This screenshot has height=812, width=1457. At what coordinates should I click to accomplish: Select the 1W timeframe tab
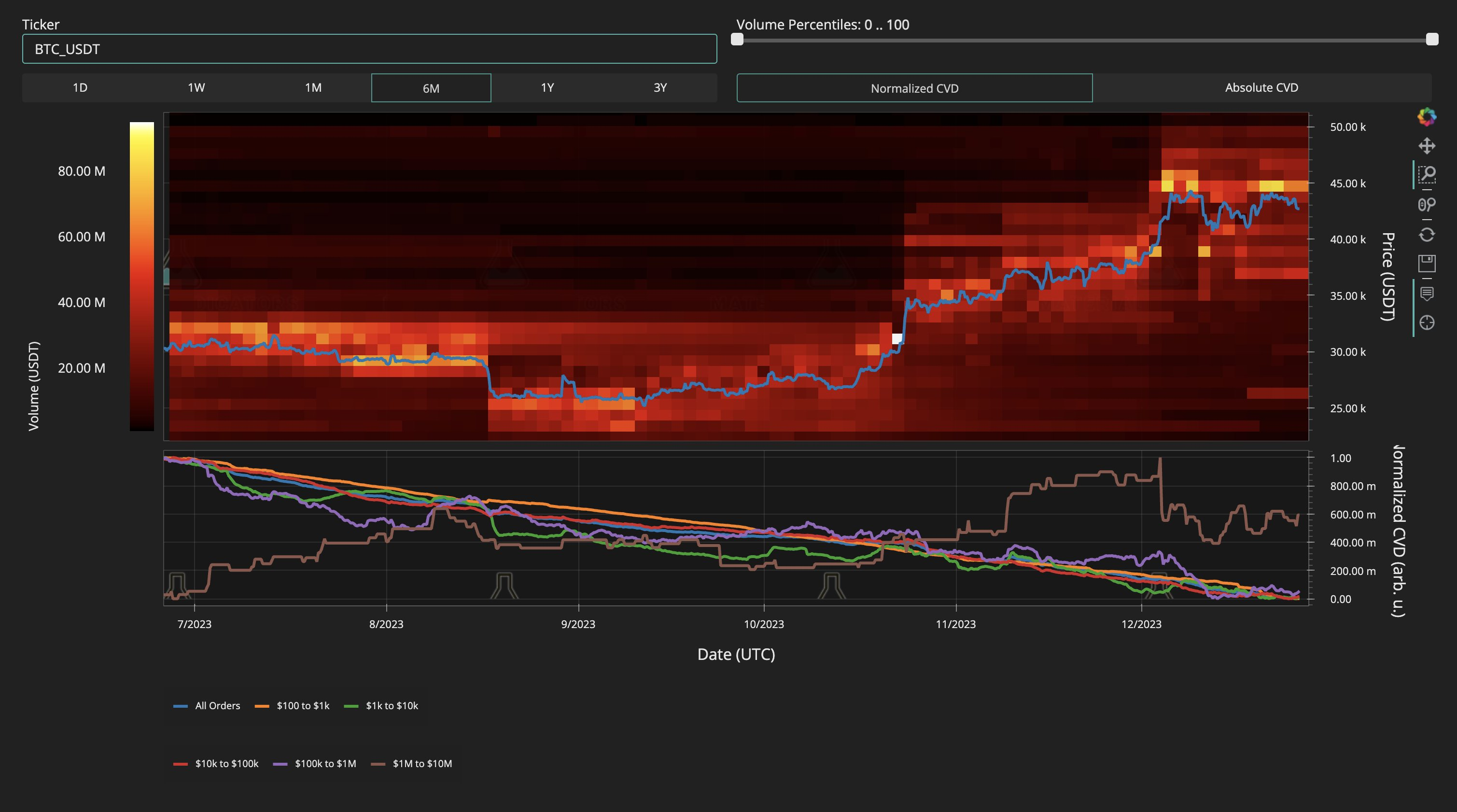pyautogui.click(x=196, y=88)
